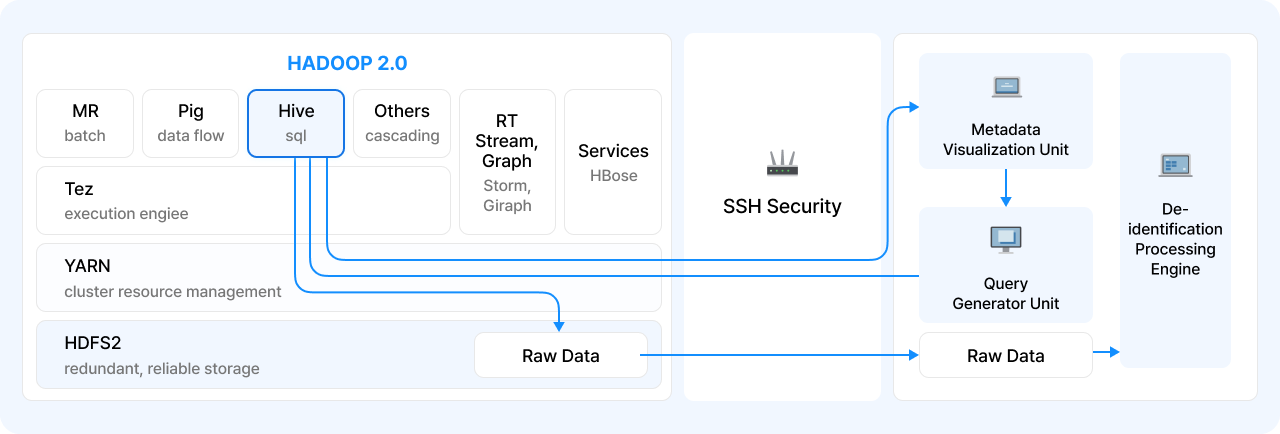The width and height of the screenshot is (1280, 434).
Task: Click the De-identification Processing Engine label
Action: [1175, 239]
